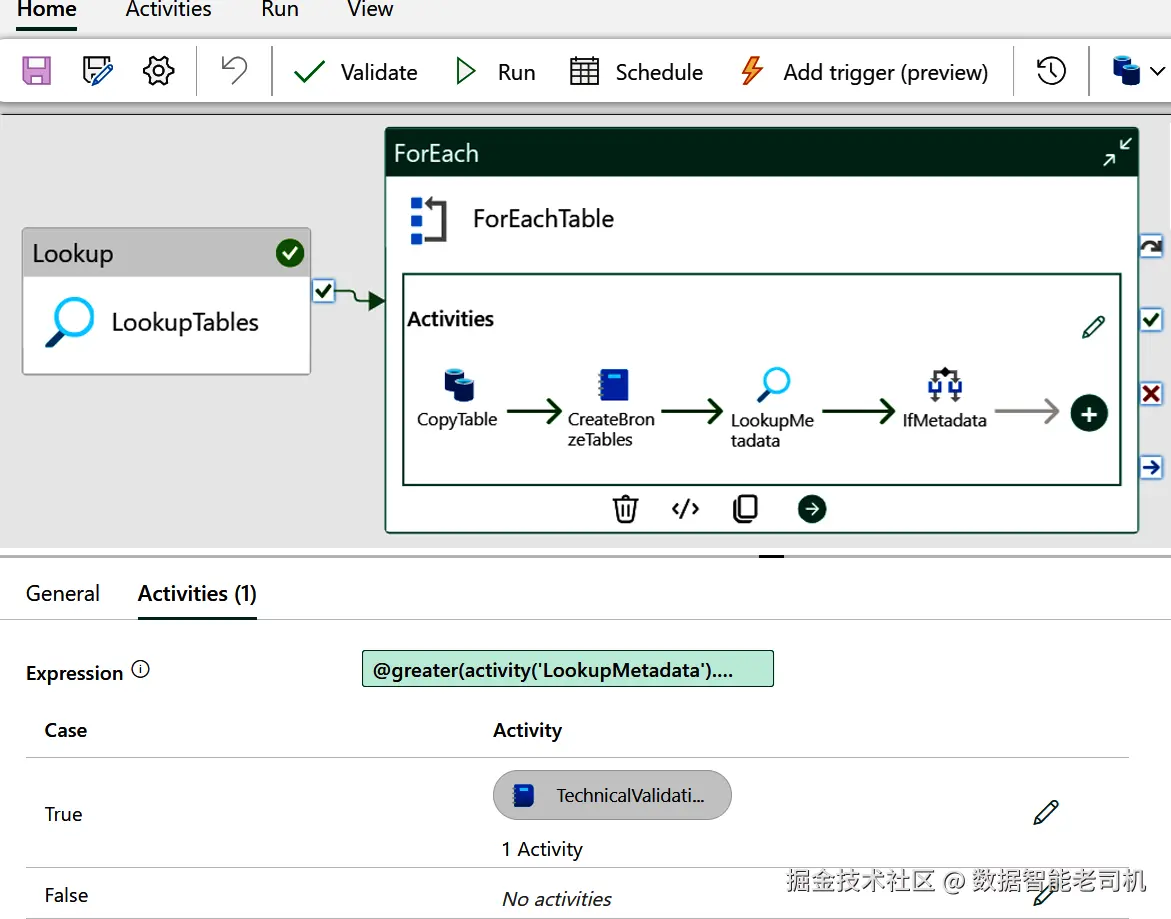The width and height of the screenshot is (1171, 919).
Task: Click the purple Save icon
Action: (x=37, y=71)
